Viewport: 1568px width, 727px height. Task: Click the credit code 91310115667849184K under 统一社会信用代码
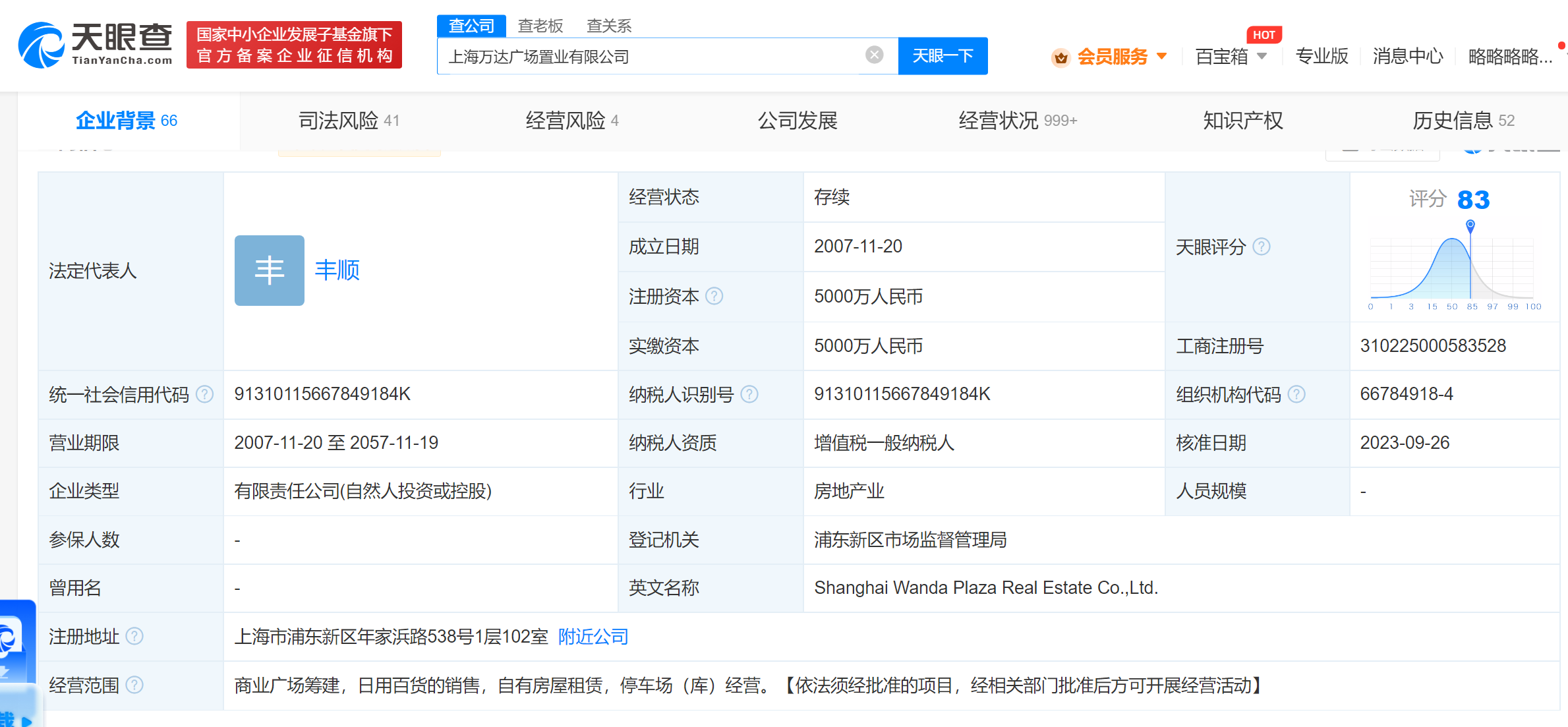(x=322, y=393)
